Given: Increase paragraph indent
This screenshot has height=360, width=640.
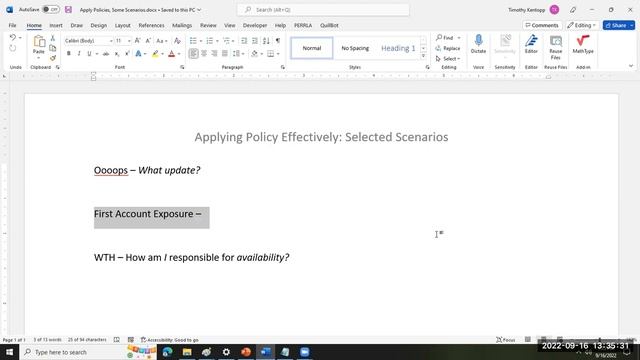Looking at the screenshot, I should tap(255, 41).
